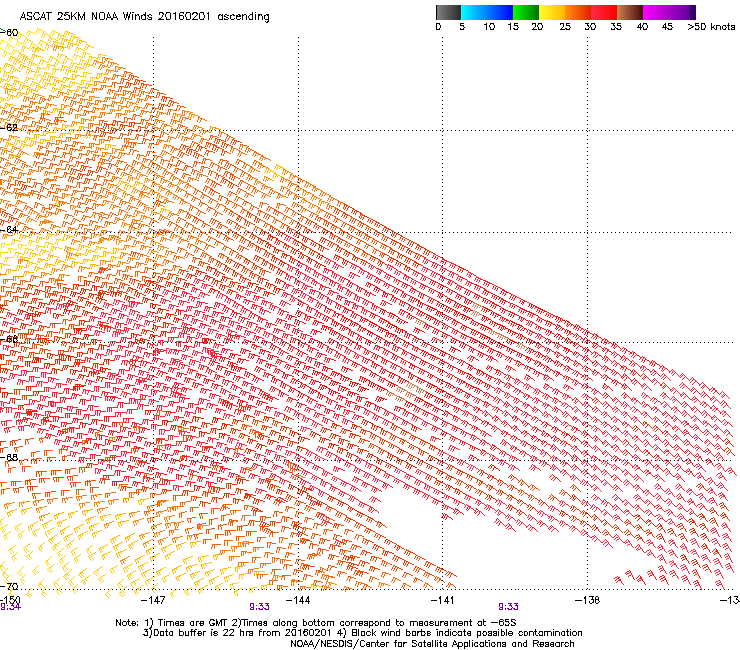
Task: Click the gray 0-5 knots color segment
Action: click(x=448, y=12)
